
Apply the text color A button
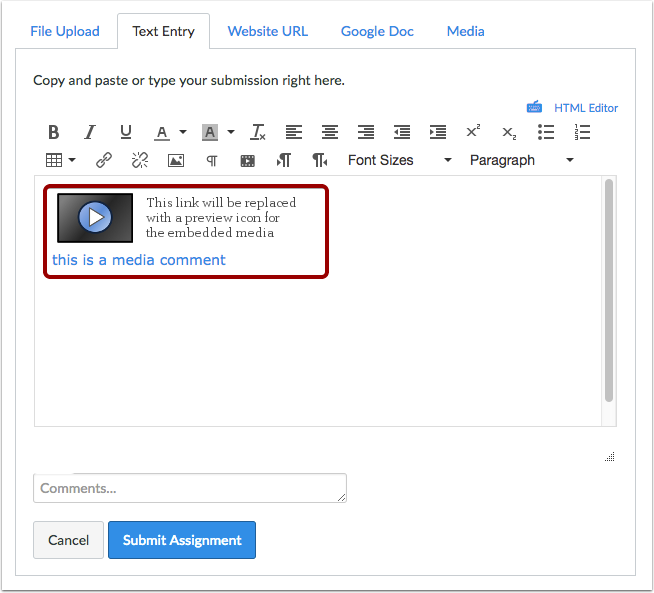(x=162, y=133)
